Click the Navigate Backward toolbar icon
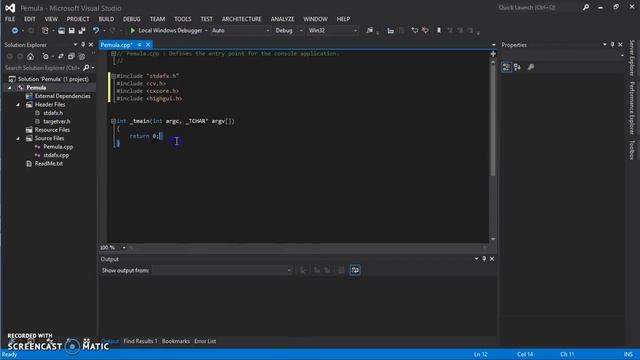This screenshot has height=360, width=640. [x=15, y=31]
